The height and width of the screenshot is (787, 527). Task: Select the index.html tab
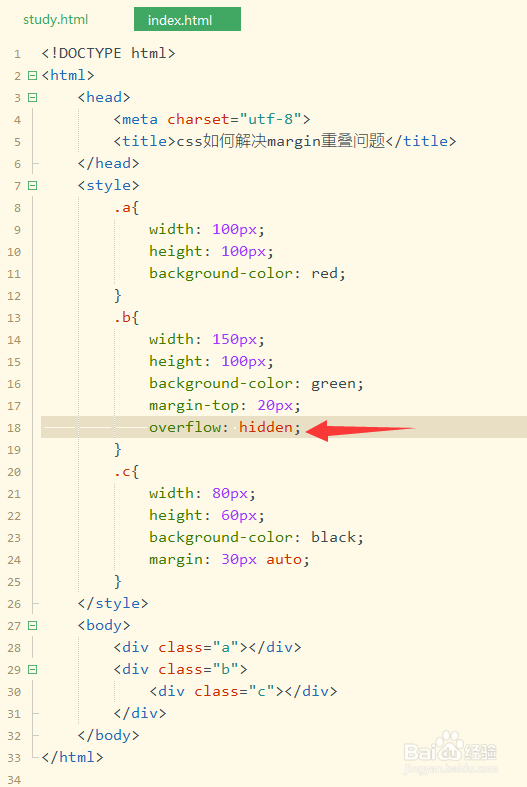pos(187,20)
